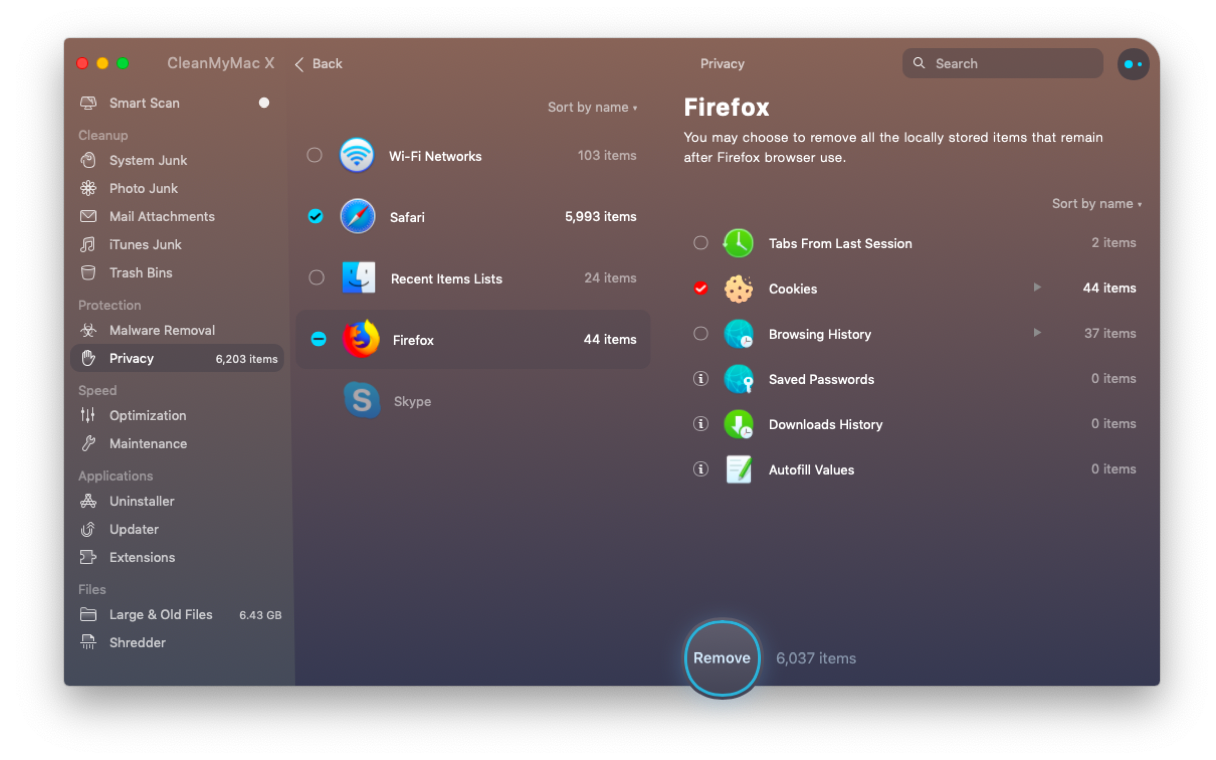The height and width of the screenshot is (760, 1216).
Task: Click the Saved Passwords globe-key icon
Action: pyautogui.click(x=738, y=379)
